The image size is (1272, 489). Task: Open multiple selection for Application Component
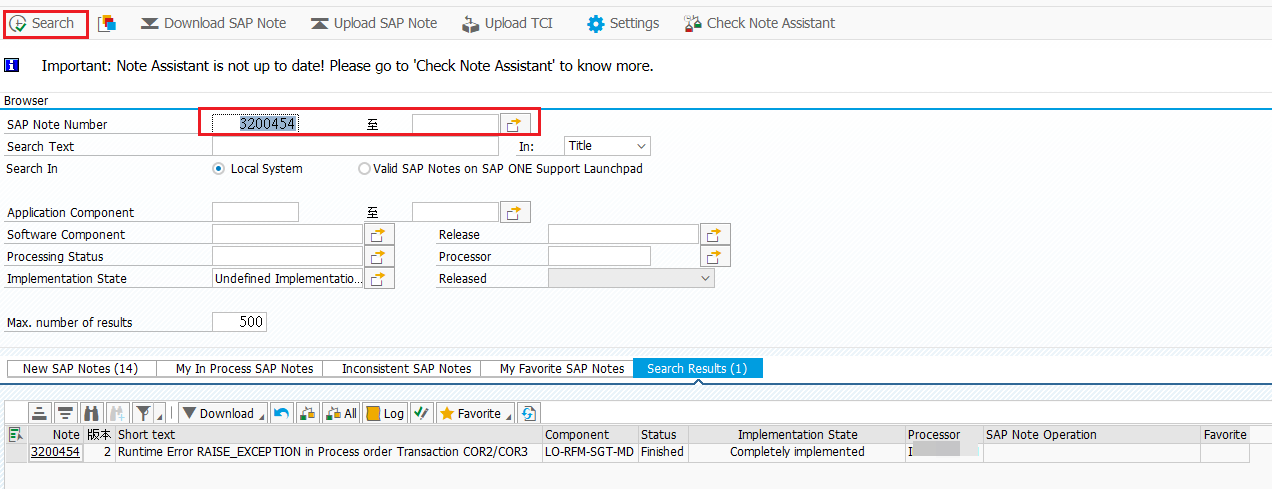pyautogui.click(x=515, y=212)
